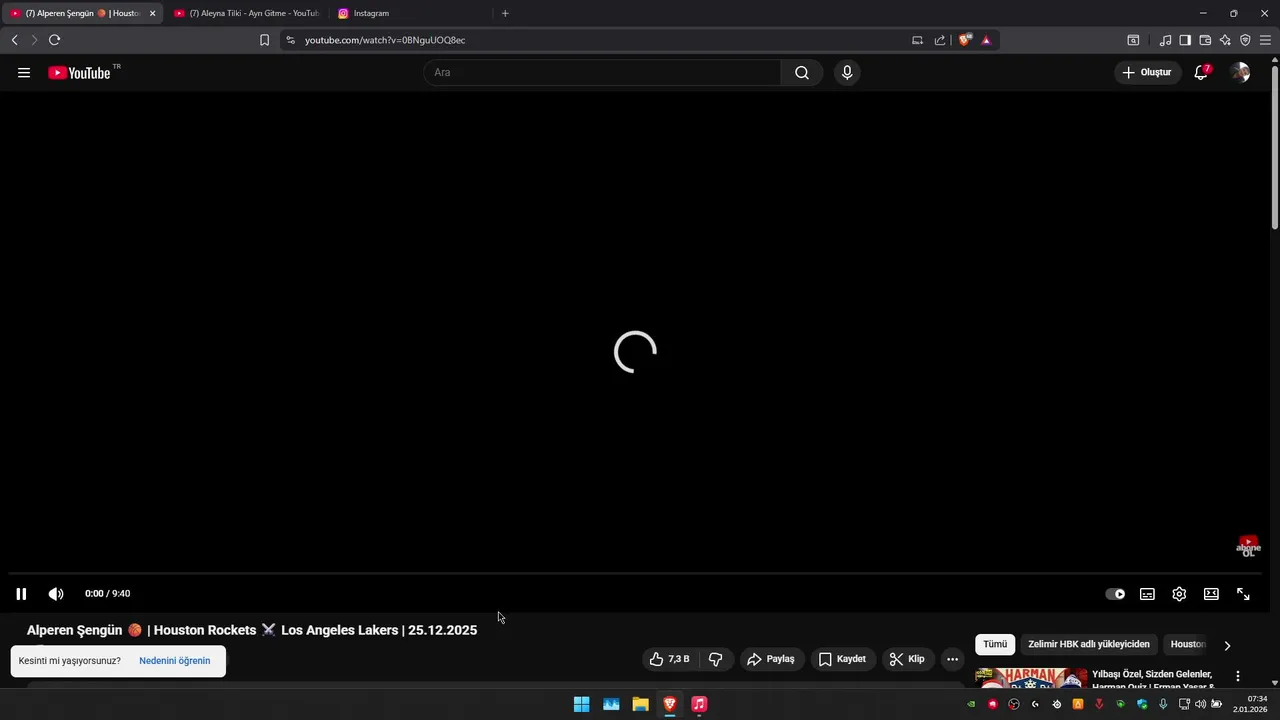Open options for Yılbaşı Özel video
This screenshot has width=1280, height=720.
pos(1238,676)
